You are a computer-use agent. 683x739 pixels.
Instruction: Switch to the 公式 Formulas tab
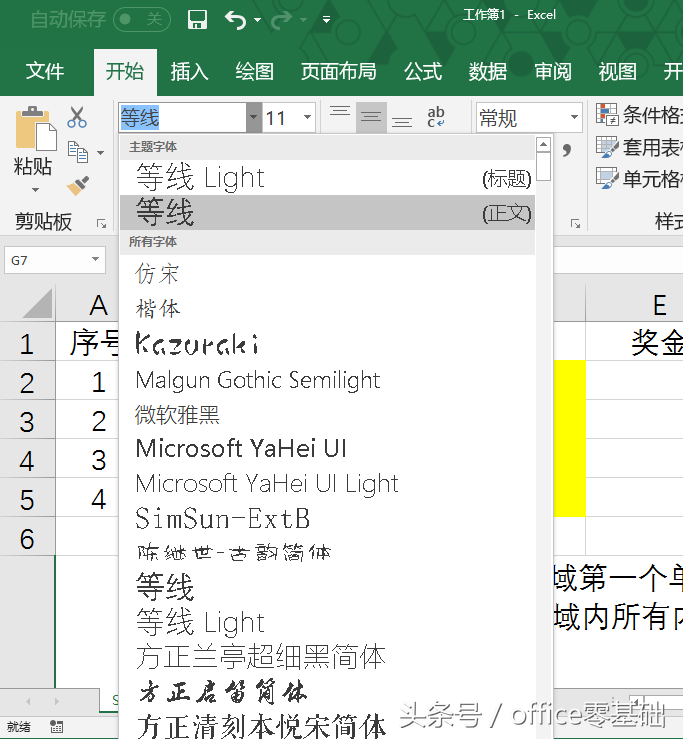[x=423, y=72]
